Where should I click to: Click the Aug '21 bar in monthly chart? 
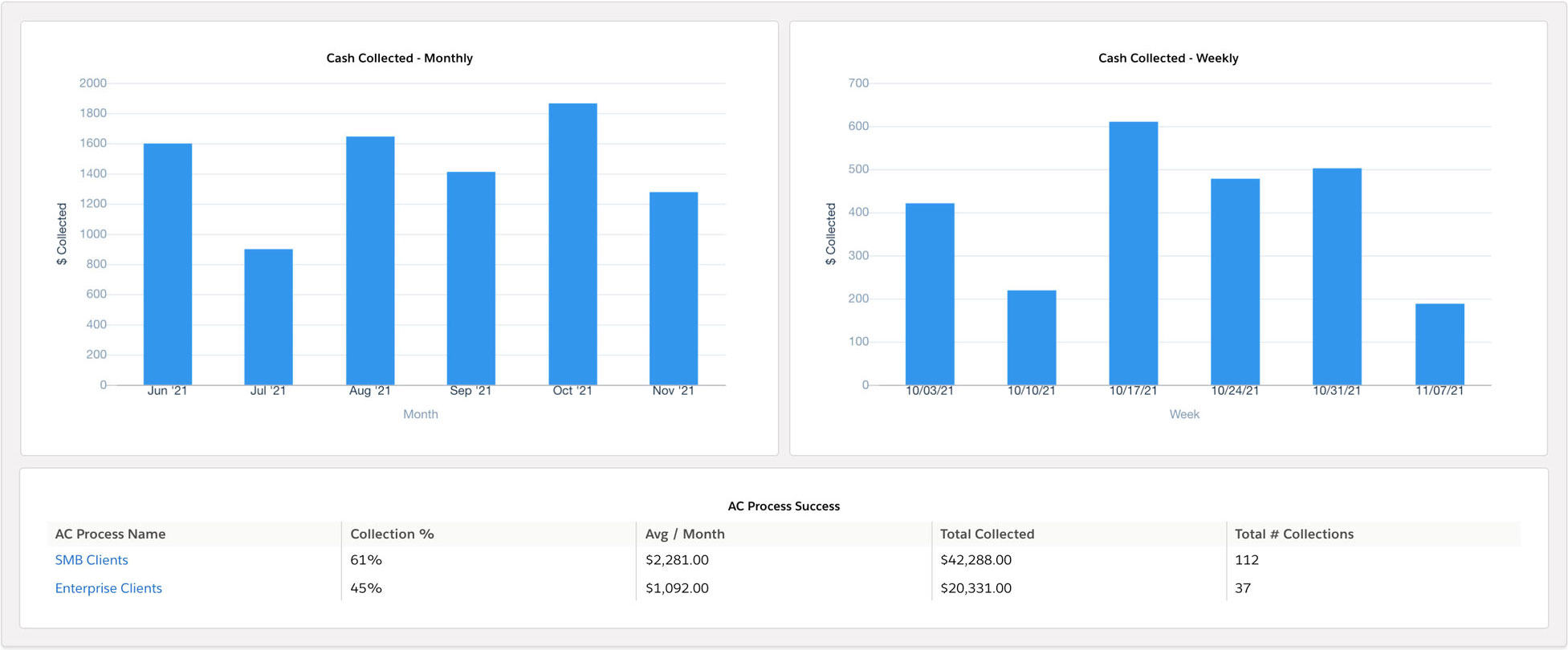coord(370,261)
